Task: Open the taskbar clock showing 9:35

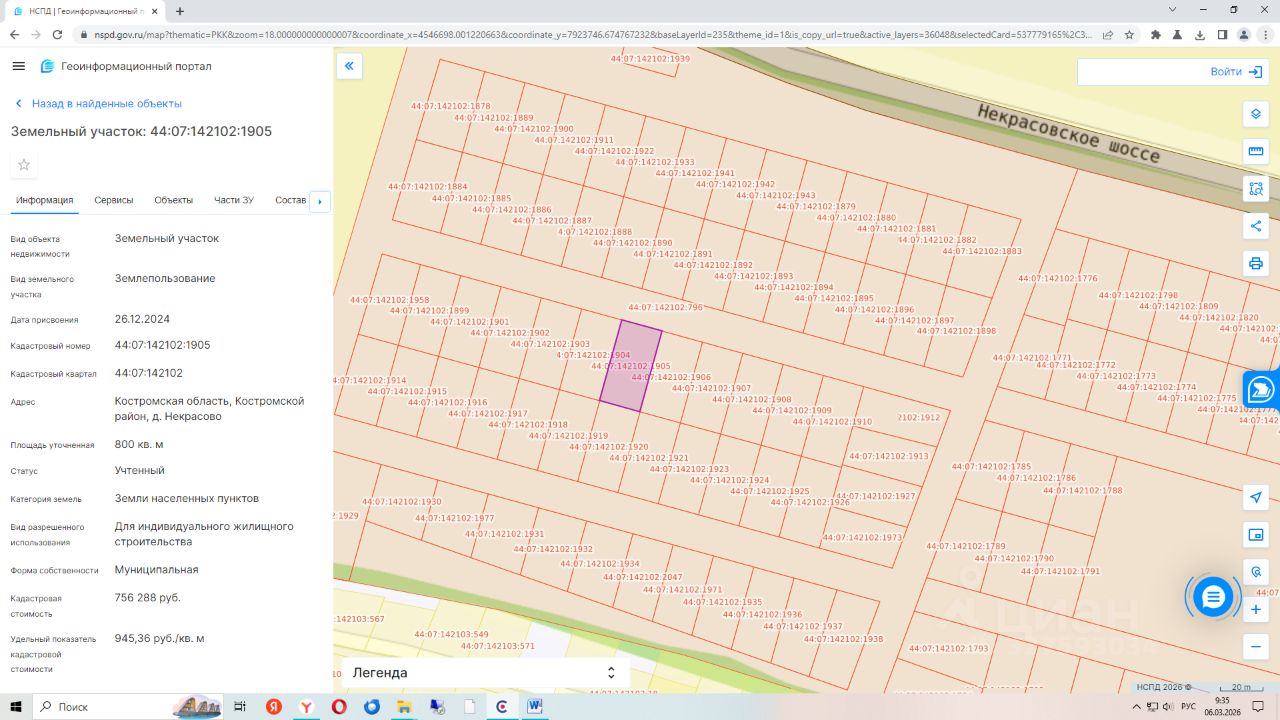Action: point(1223,706)
